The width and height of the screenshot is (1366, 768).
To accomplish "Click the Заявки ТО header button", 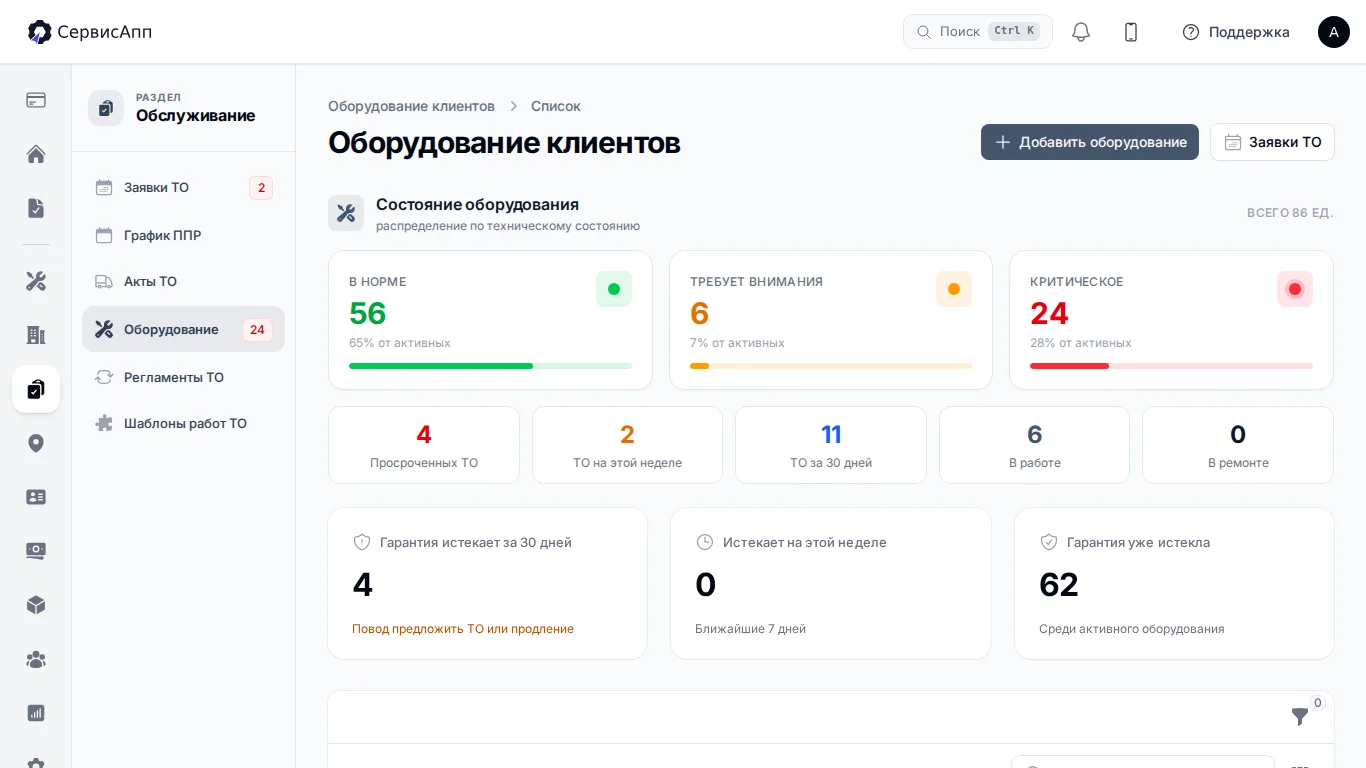I will click(1272, 142).
